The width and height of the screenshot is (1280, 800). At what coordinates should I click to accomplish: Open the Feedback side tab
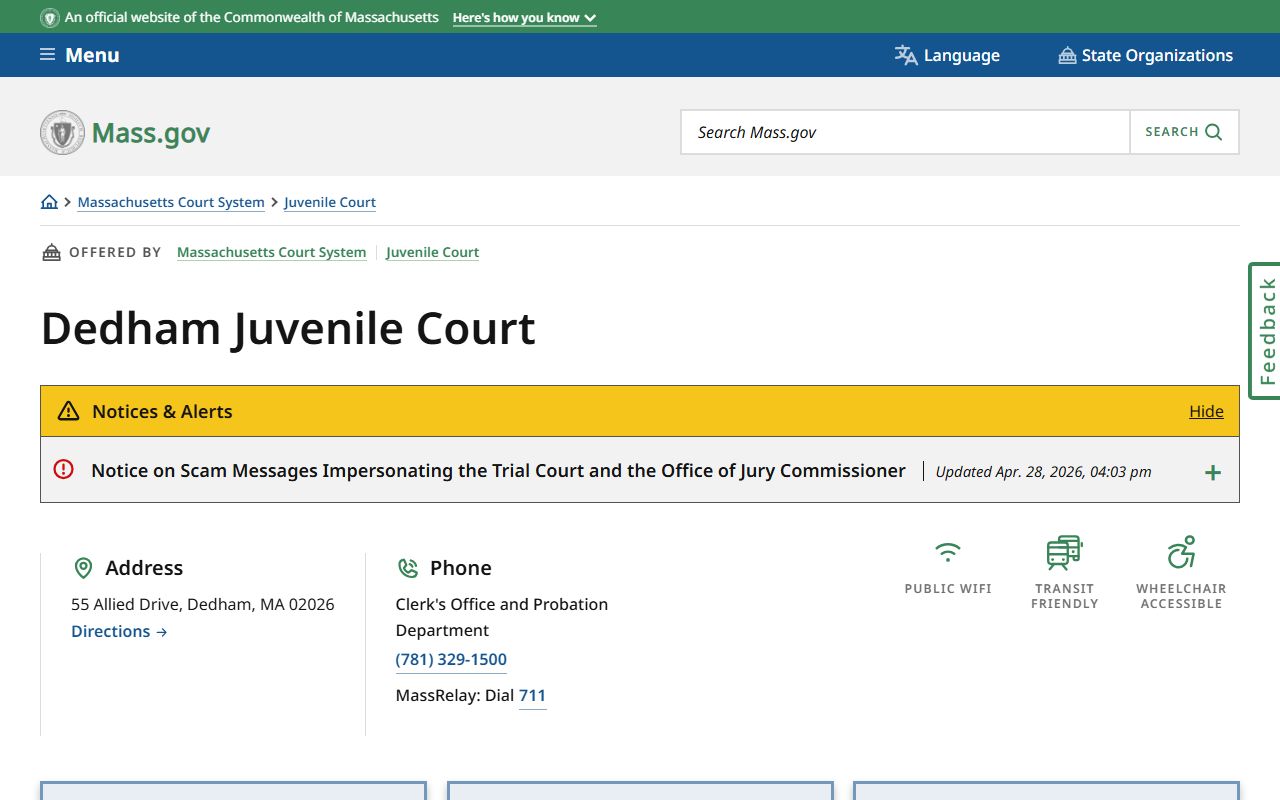point(1266,331)
